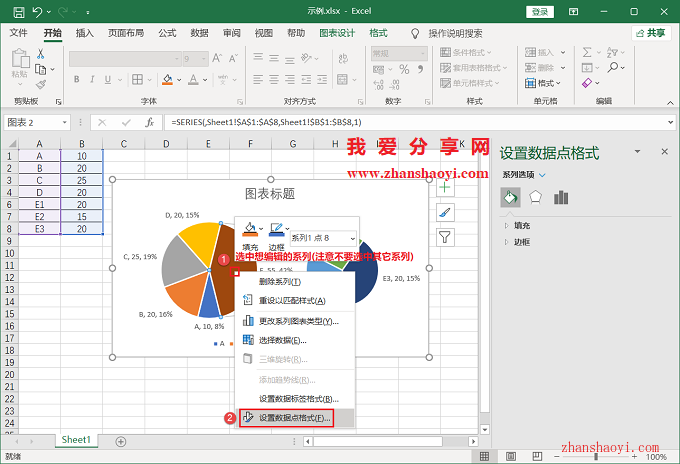Open the mini toolbar 填充 fill button
This screenshot has height=464, width=680.
coord(250,236)
